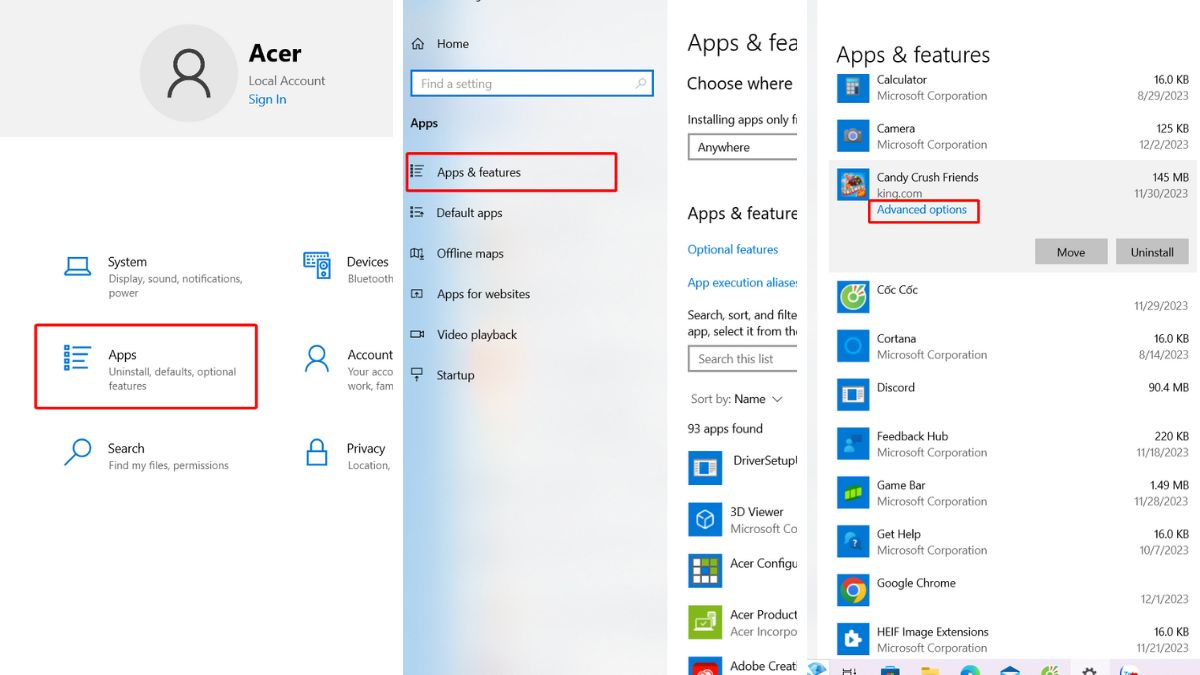This screenshot has height=675, width=1200.
Task: Click the Acer user avatar picture
Action: click(x=189, y=74)
